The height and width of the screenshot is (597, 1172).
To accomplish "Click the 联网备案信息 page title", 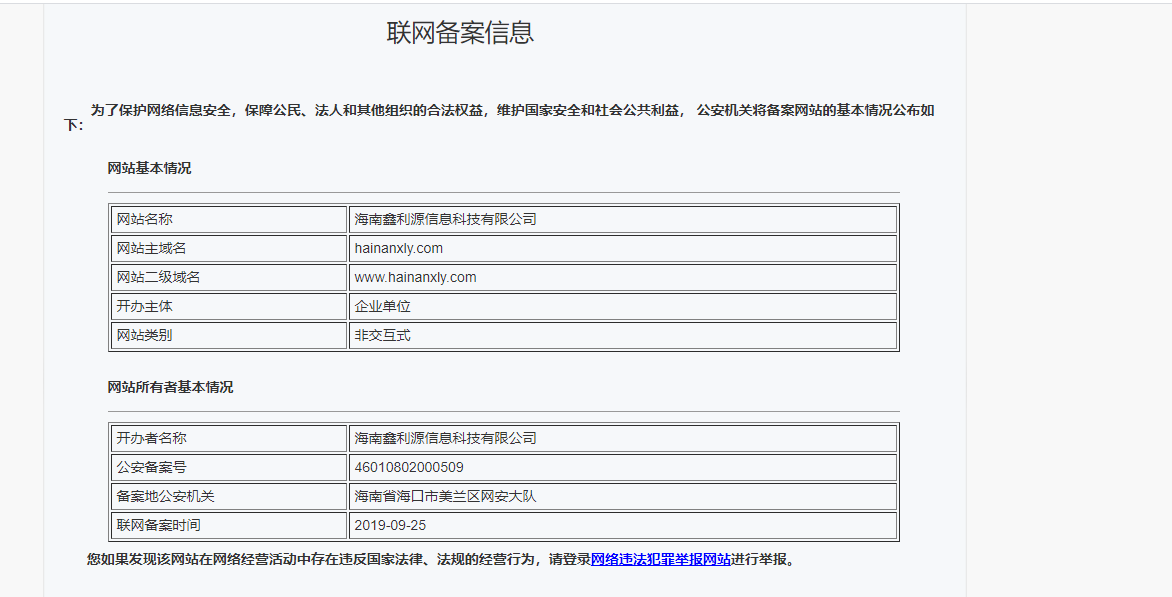I will [x=460, y=32].
